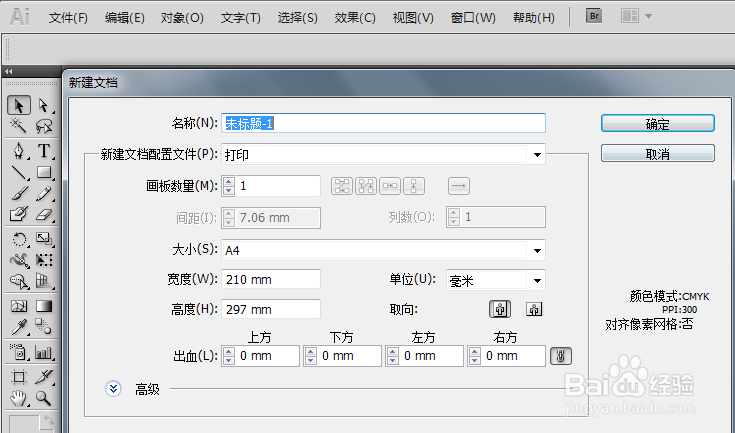Choose the Mesh tool
This screenshot has height=433, width=735.
(19, 306)
